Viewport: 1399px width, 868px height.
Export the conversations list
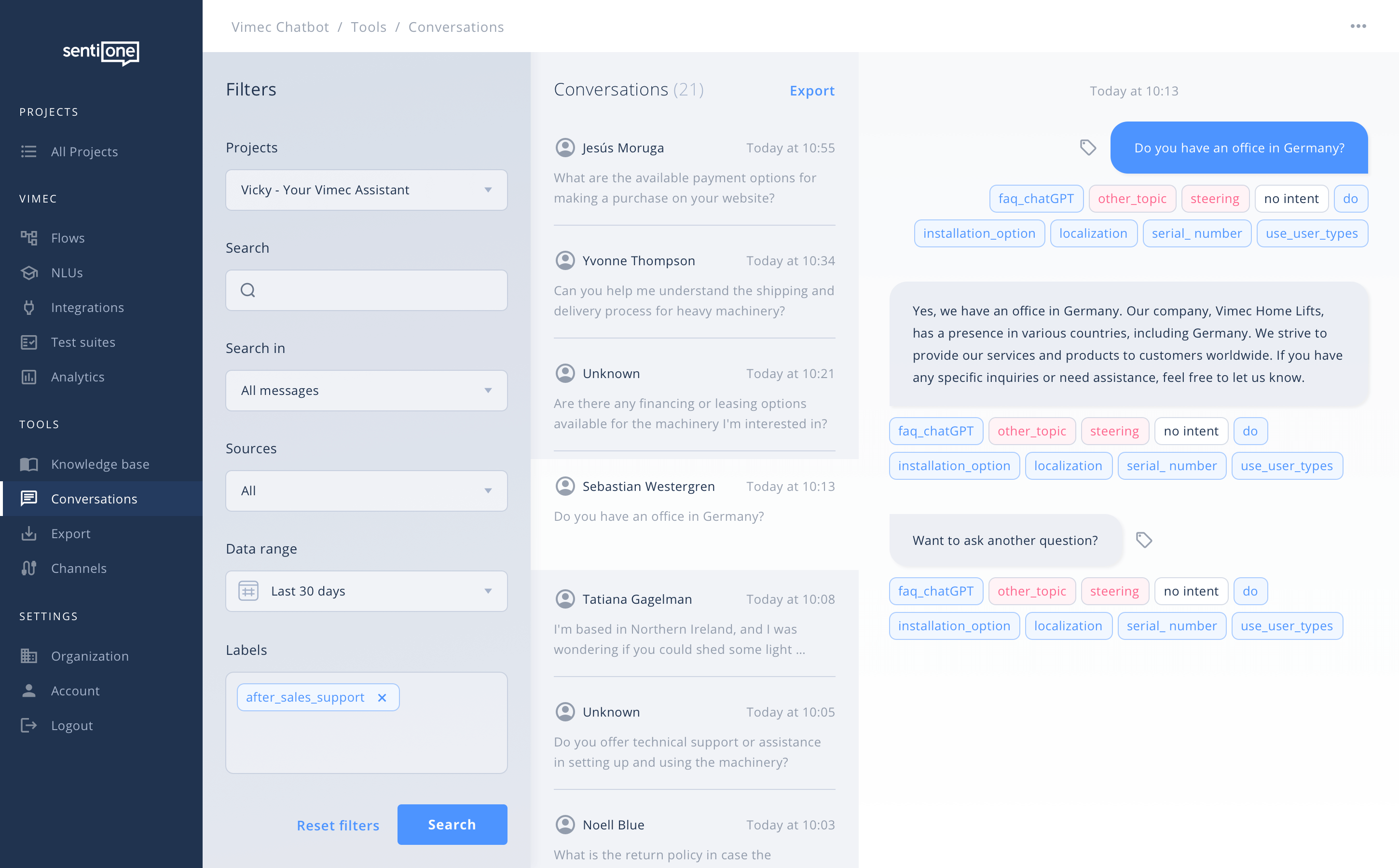[x=811, y=91]
